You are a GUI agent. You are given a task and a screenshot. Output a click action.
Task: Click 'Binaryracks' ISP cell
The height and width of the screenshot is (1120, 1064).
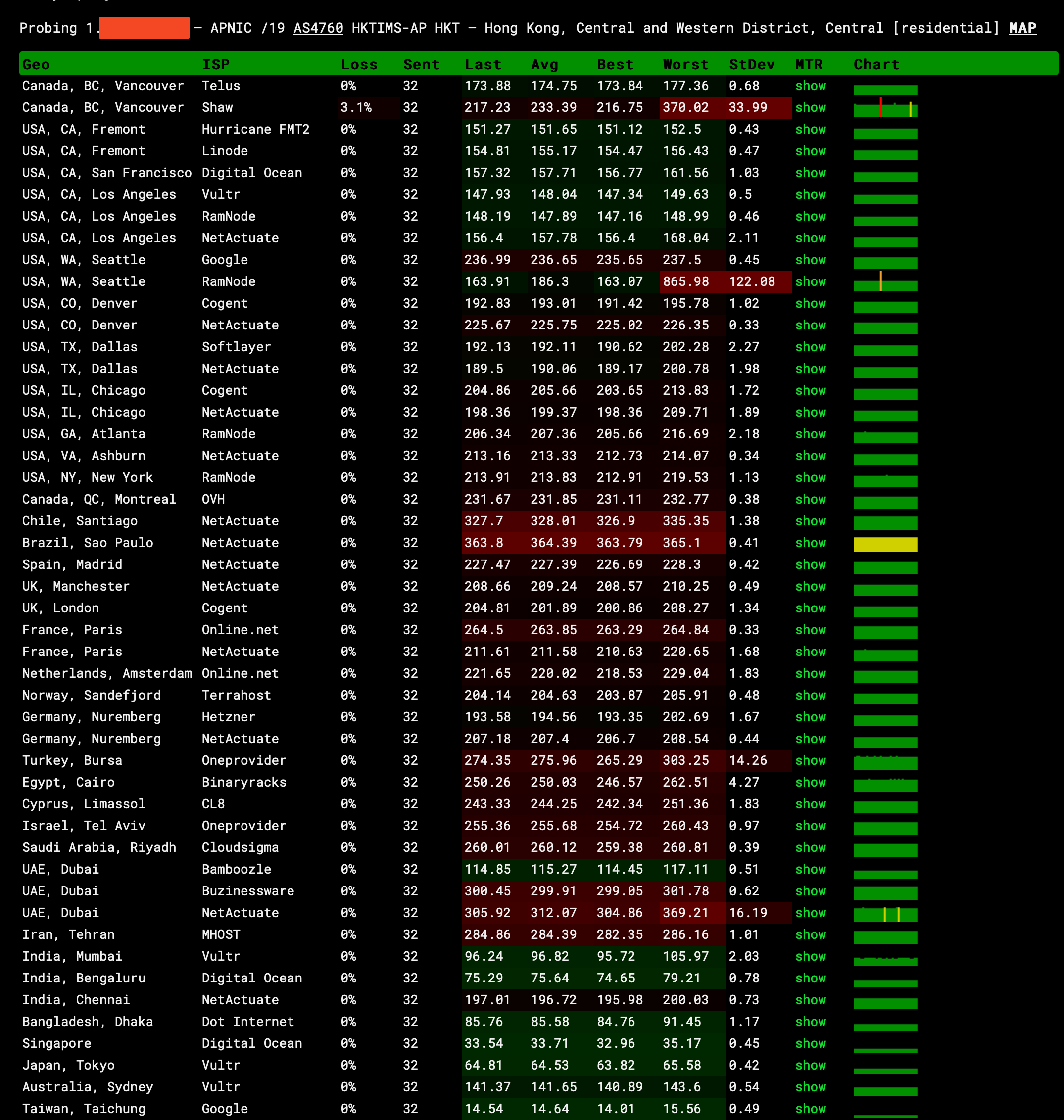point(244,782)
